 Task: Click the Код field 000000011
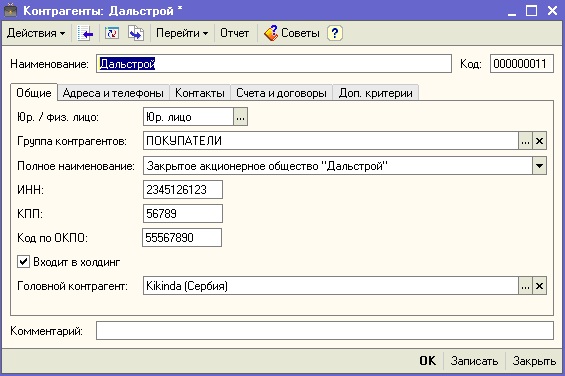coord(521,64)
